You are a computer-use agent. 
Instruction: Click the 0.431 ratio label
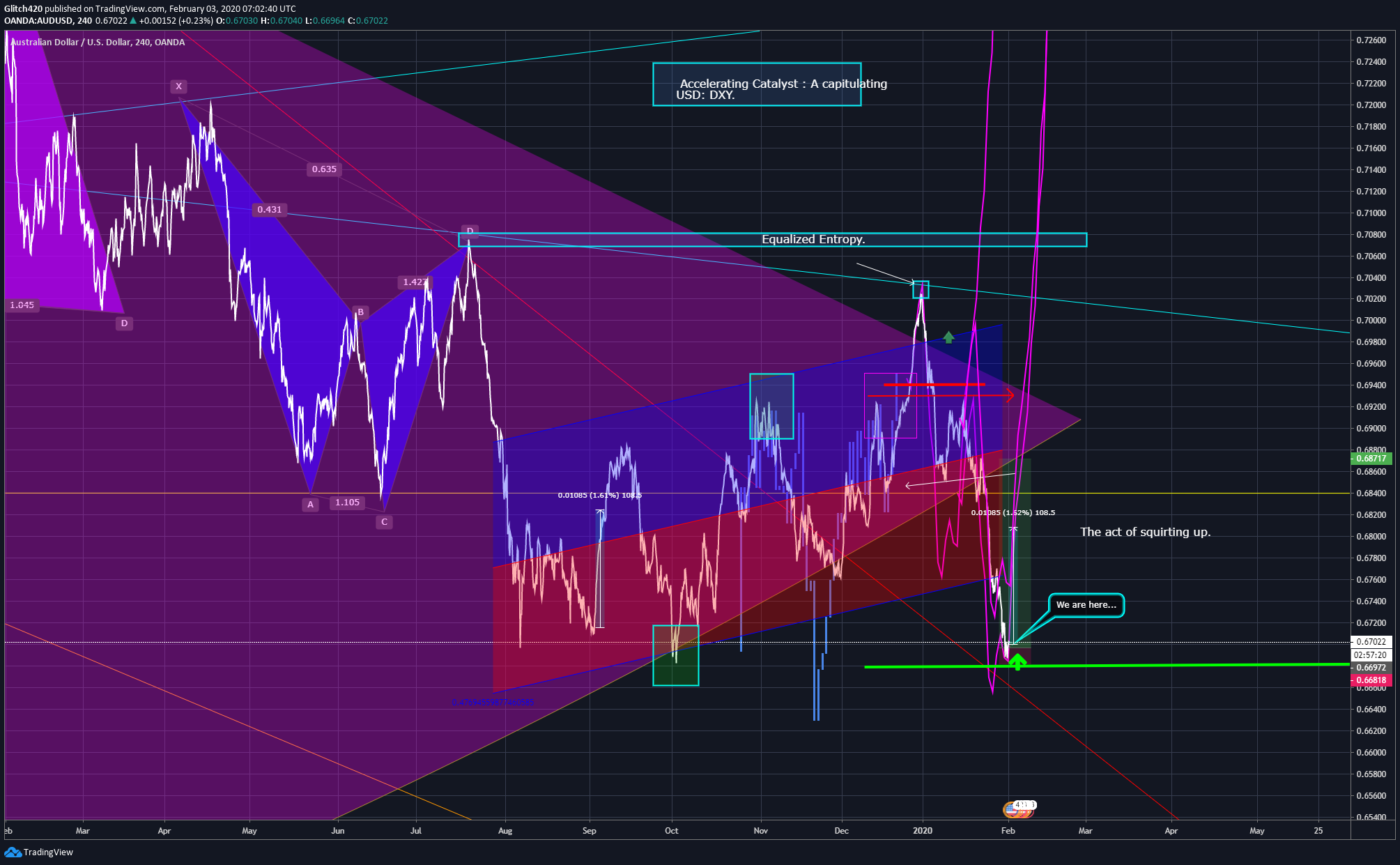(270, 209)
